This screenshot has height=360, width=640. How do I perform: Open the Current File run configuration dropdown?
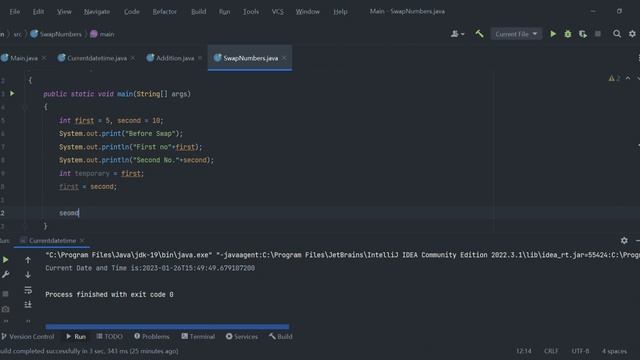click(x=516, y=34)
